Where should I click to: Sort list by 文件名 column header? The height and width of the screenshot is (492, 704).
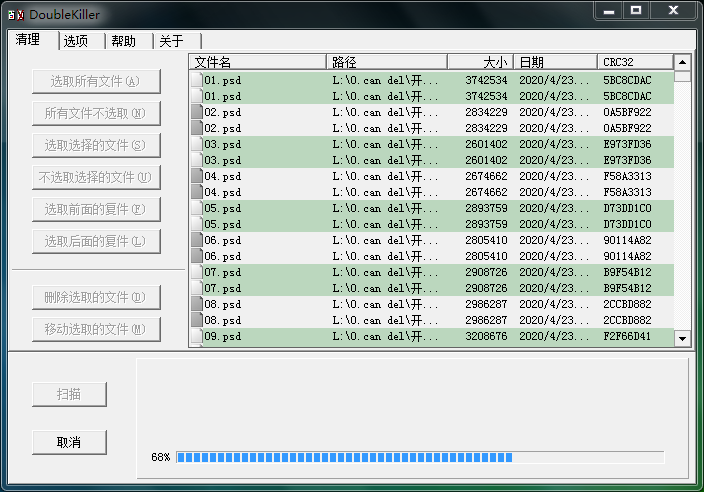pyautogui.click(x=258, y=62)
